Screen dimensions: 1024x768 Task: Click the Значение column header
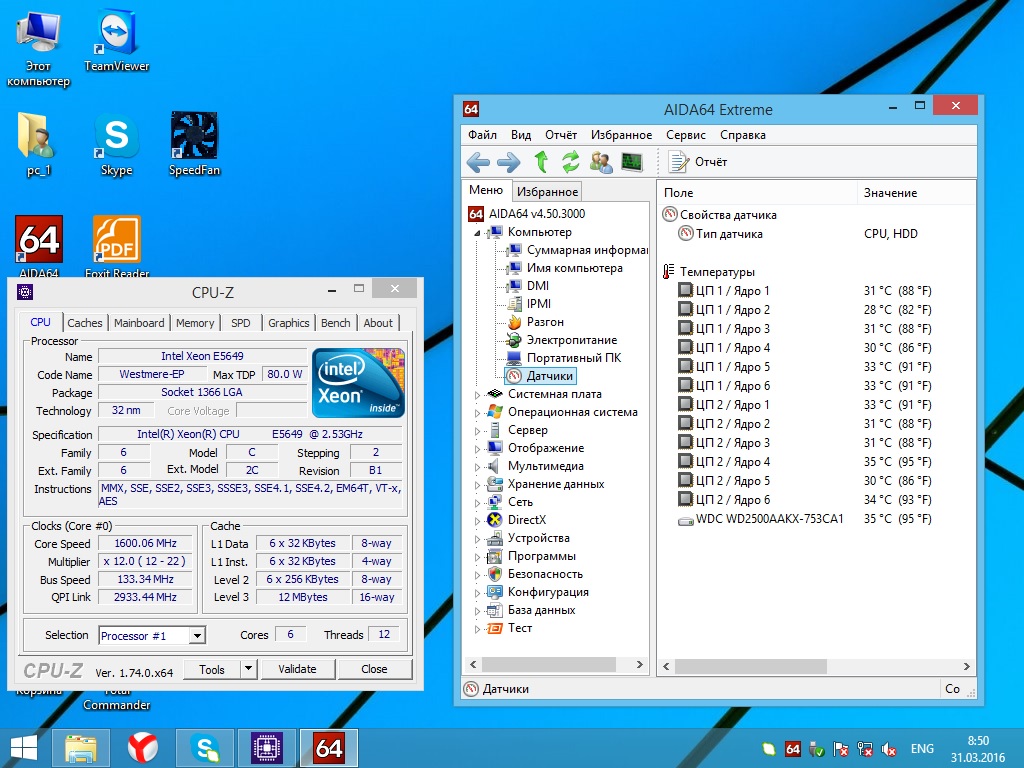click(916, 193)
